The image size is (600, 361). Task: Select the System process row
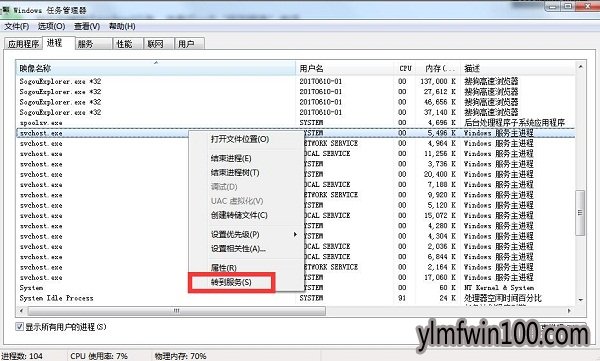pyautogui.click(x=295, y=287)
